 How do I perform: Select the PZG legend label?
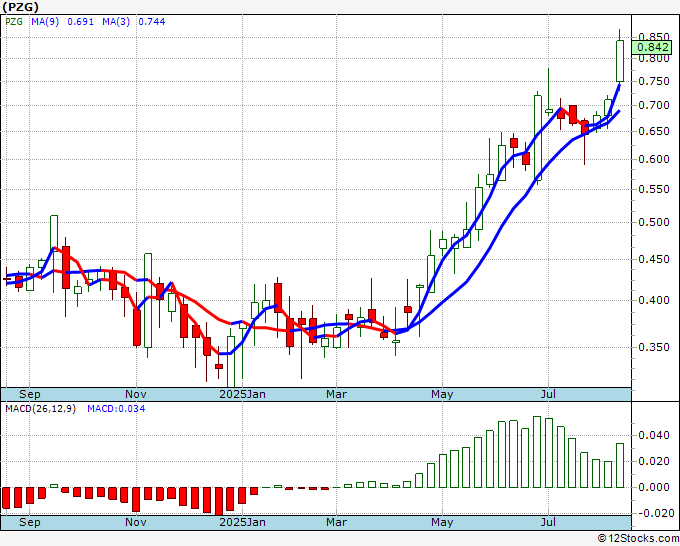tap(14, 22)
